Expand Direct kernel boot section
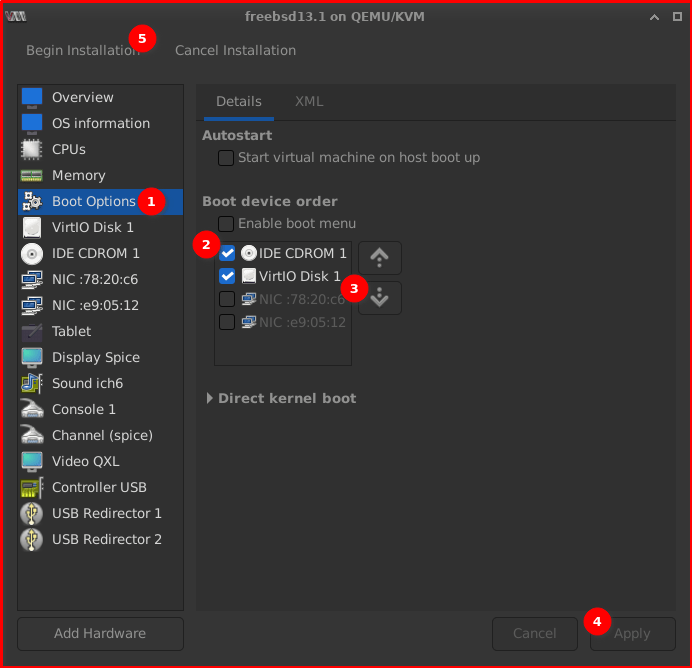Viewport: 692px width, 668px height. 210,398
